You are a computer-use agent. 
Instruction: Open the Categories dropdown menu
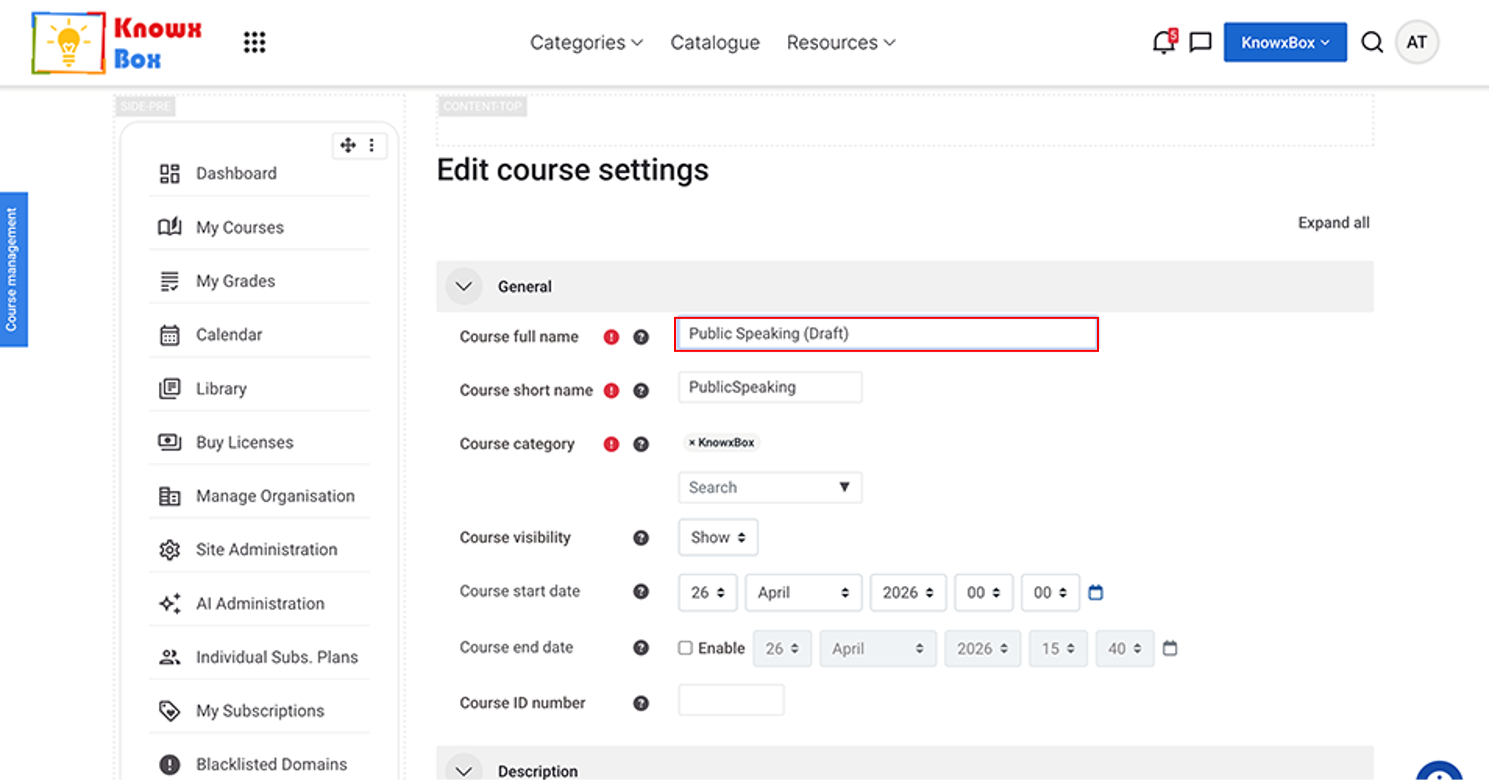pyautogui.click(x=586, y=42)
